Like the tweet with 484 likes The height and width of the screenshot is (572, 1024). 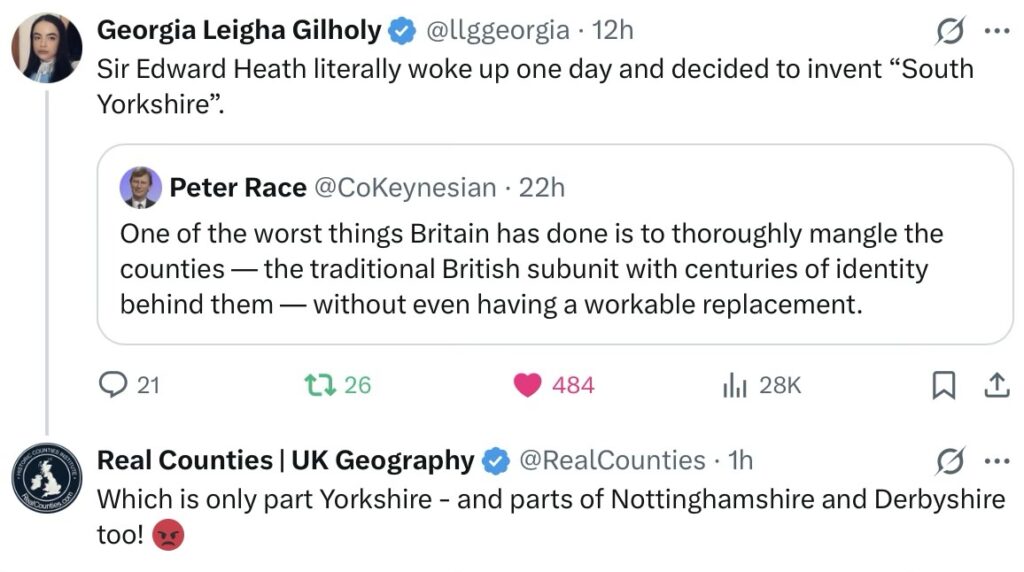tap(529, 385)
